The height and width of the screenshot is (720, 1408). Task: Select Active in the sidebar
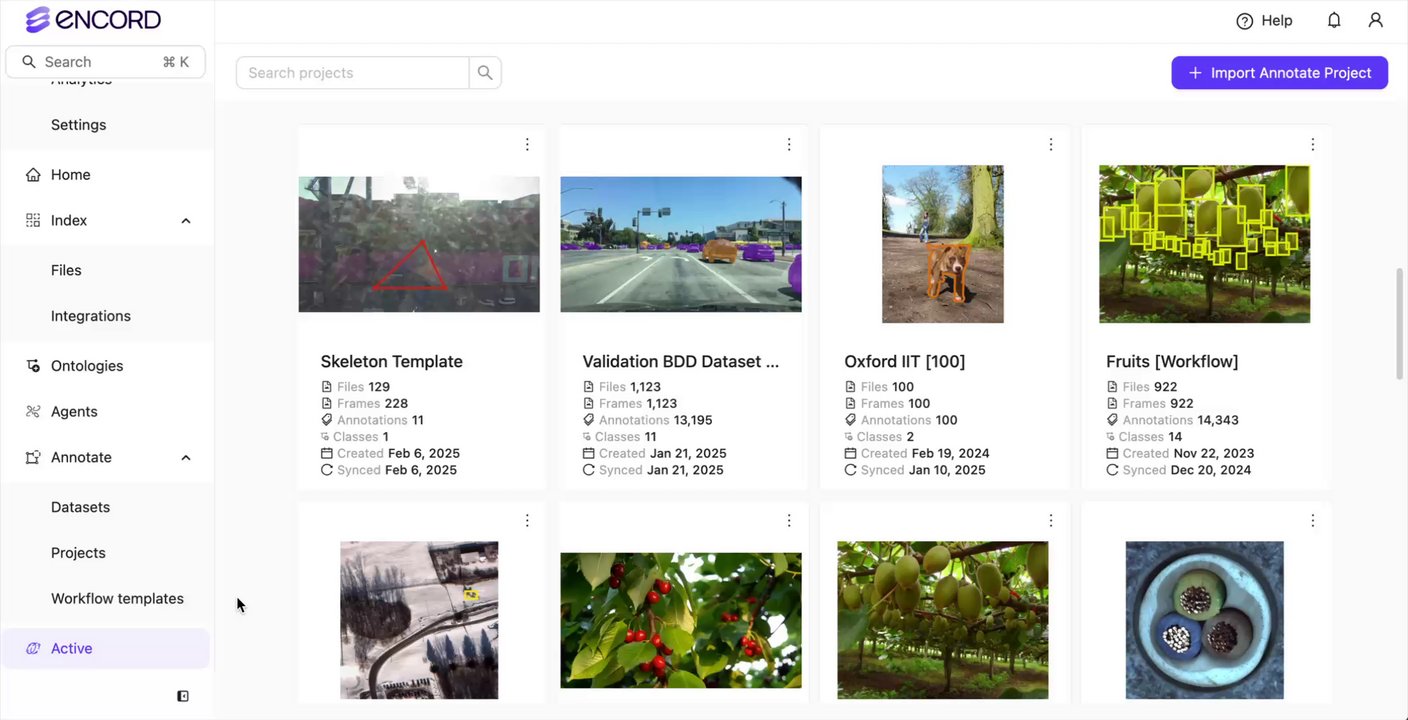click(105, 648)
